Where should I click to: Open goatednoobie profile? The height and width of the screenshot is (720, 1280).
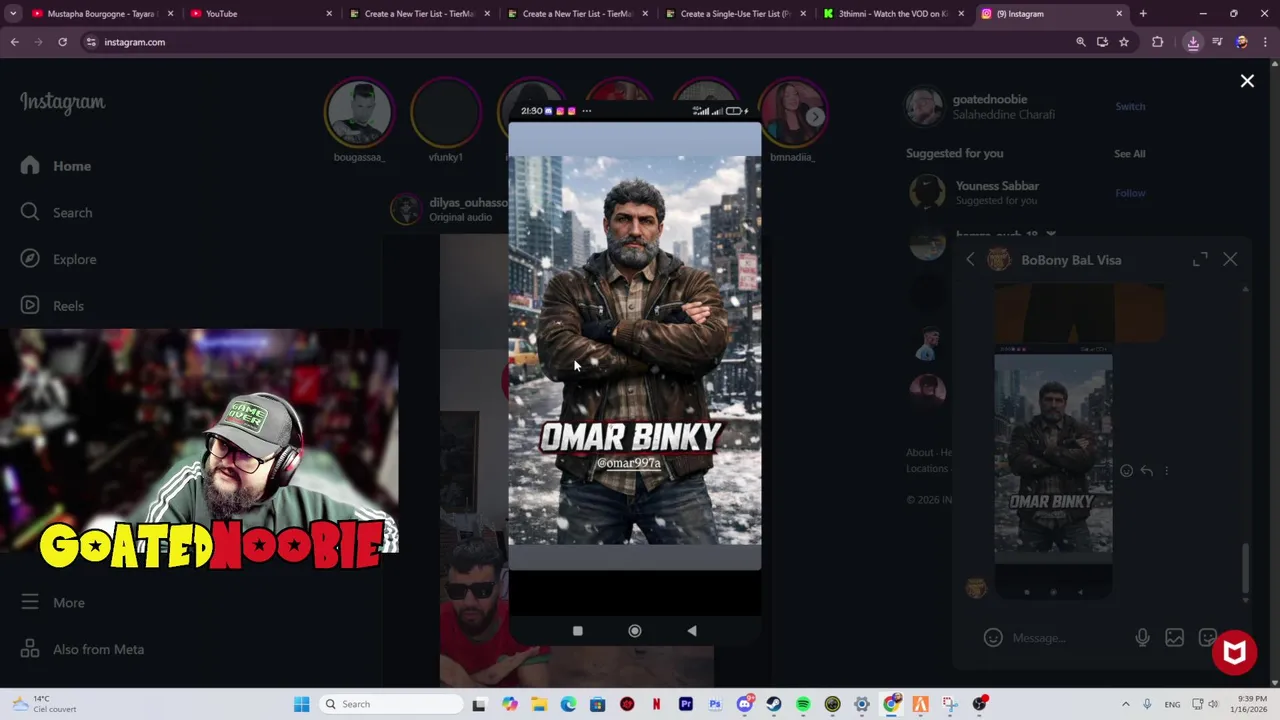(x=989, y=99)
